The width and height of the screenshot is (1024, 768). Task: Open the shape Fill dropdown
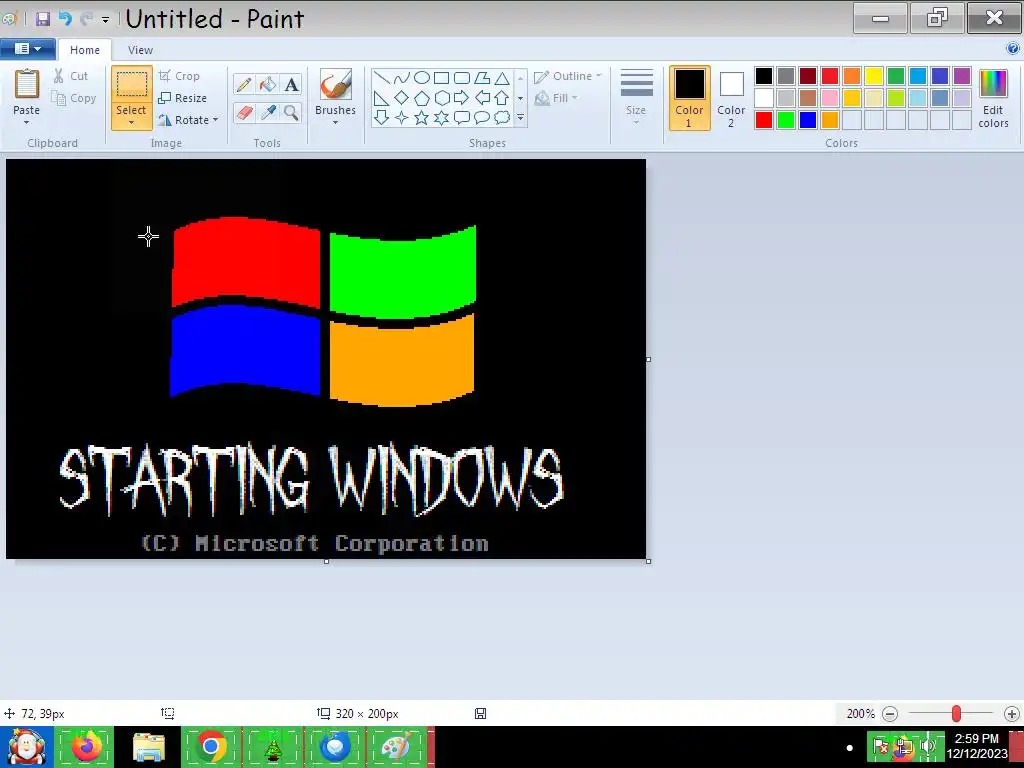(556, 98)
